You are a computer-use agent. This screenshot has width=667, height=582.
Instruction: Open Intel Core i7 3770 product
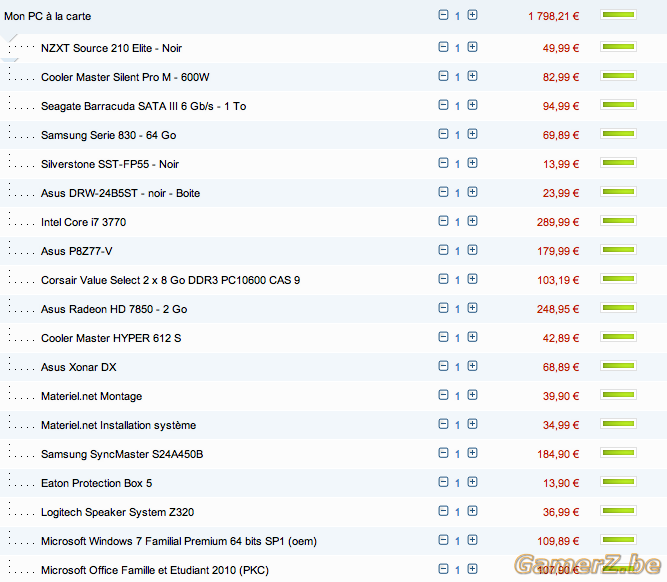pyautogui.click(x=83, y=222)
